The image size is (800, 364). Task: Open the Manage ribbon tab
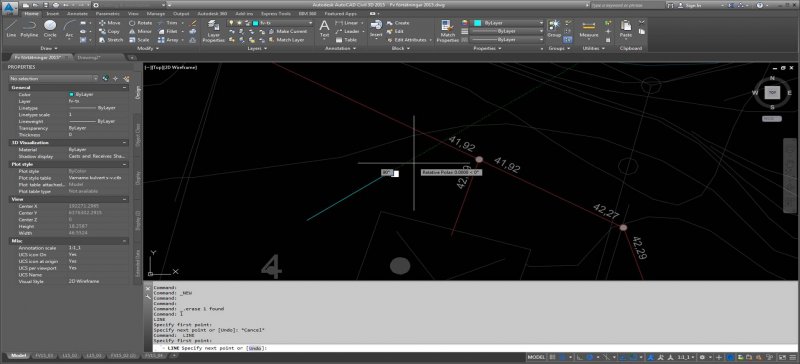point(156,14)
